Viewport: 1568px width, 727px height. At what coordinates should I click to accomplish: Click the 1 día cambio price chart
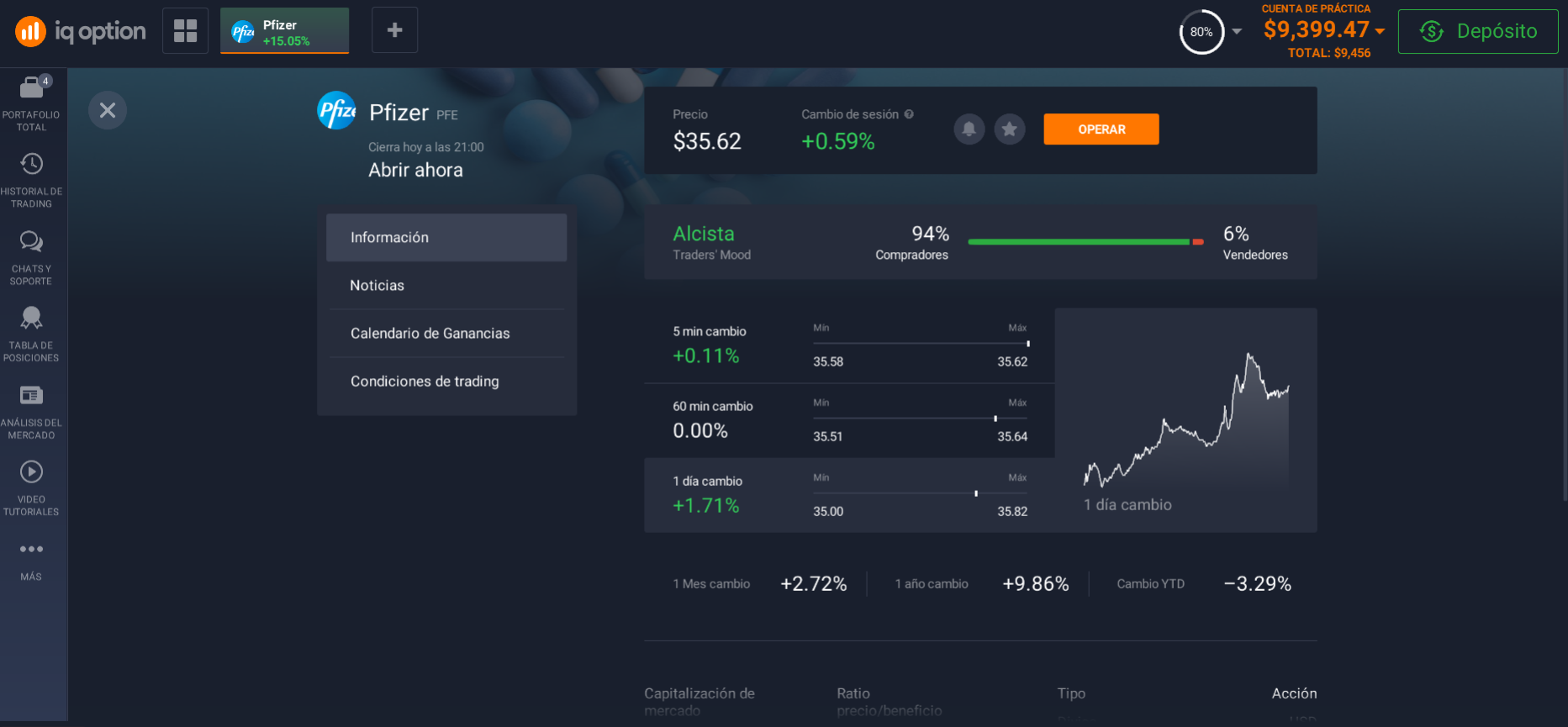(x=1185, y=420)
